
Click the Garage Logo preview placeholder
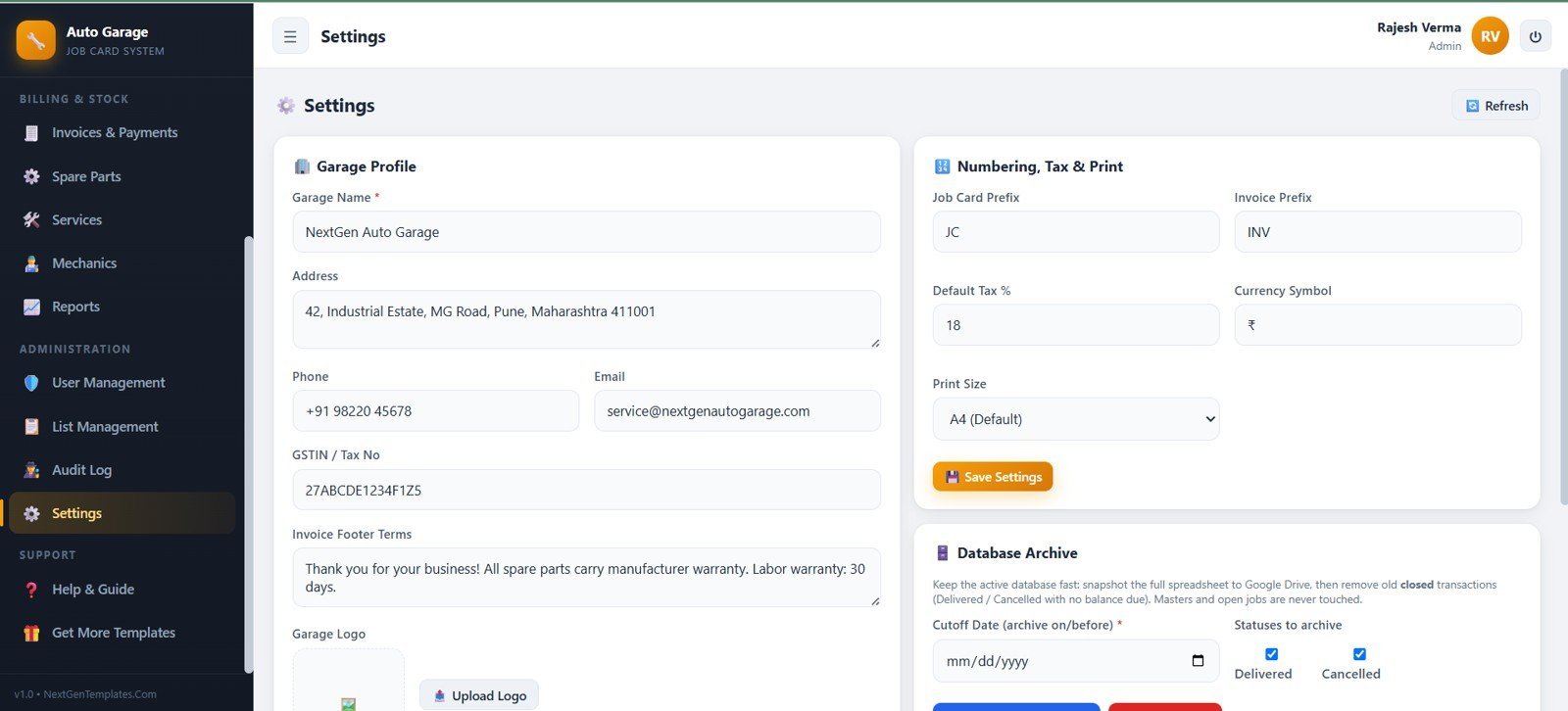pos(348,681)
